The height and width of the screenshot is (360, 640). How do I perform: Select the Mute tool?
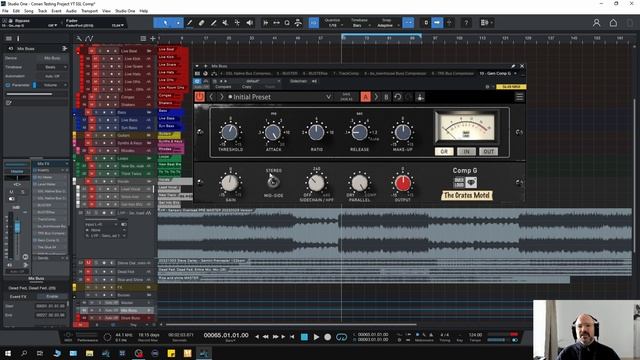click(x=225, y=23)
